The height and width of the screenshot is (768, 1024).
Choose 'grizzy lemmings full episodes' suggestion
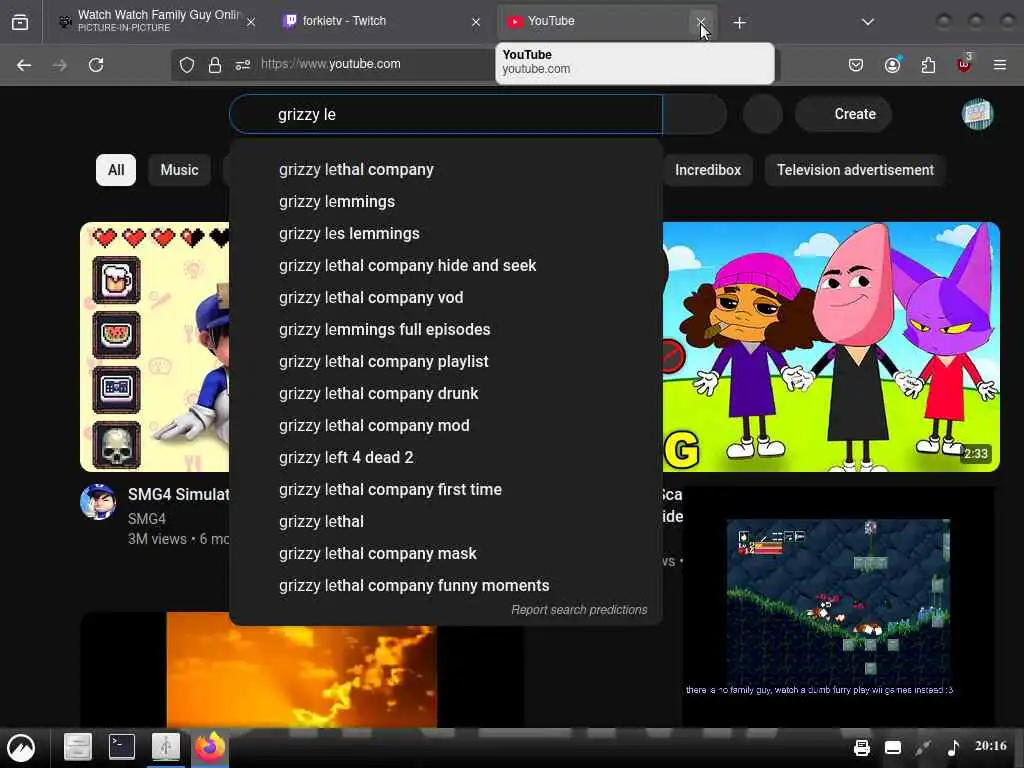coord(446,330)
